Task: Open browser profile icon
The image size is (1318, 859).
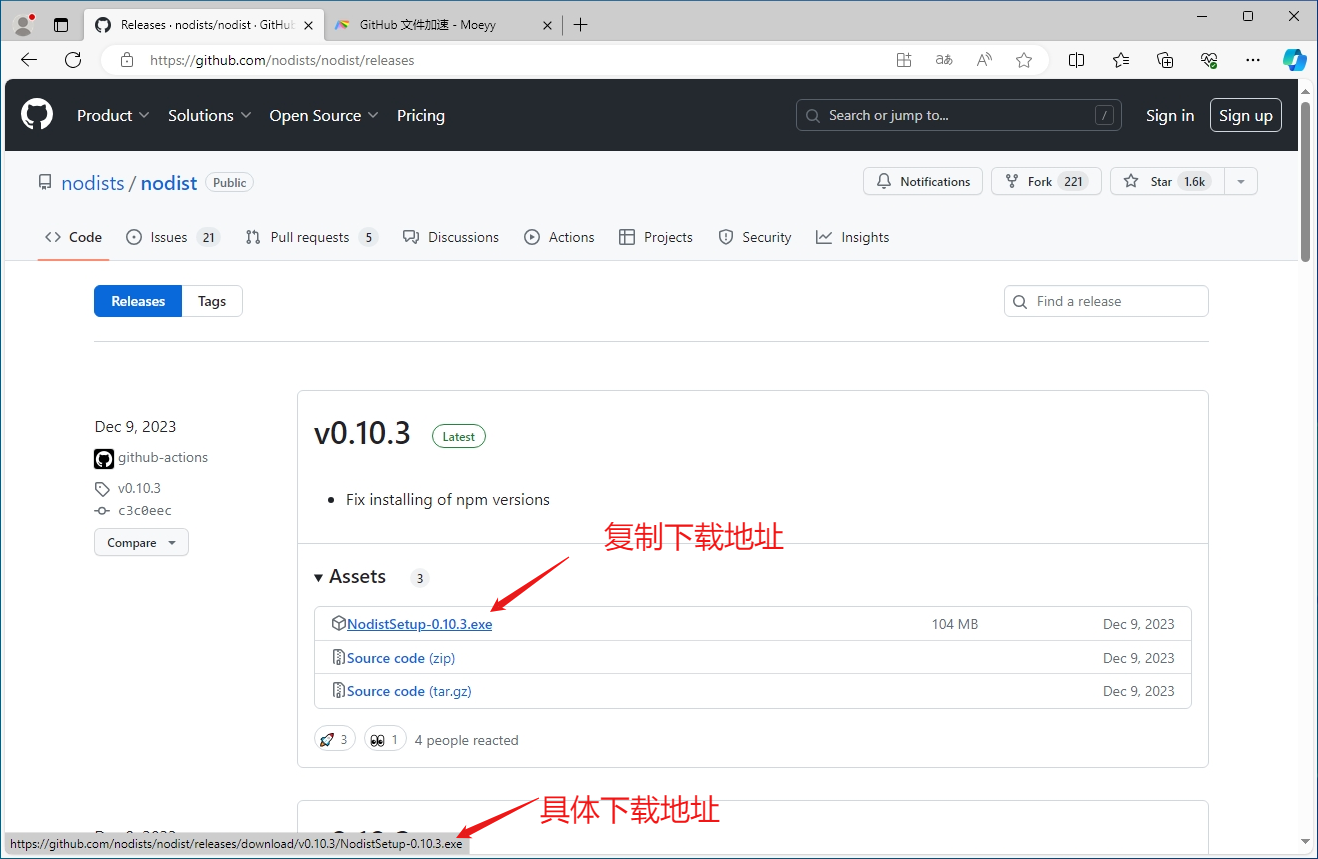Action: (24, 25)
